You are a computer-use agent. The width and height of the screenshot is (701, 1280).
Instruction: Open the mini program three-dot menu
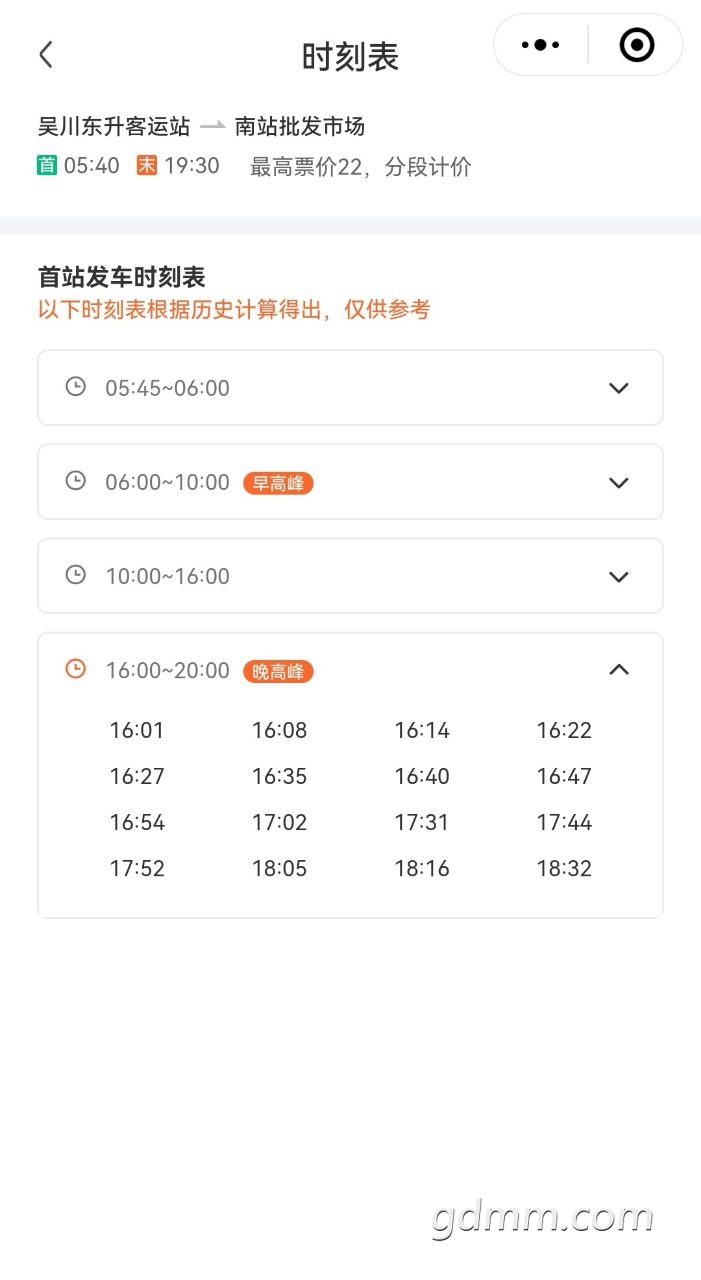coord(541,45)
